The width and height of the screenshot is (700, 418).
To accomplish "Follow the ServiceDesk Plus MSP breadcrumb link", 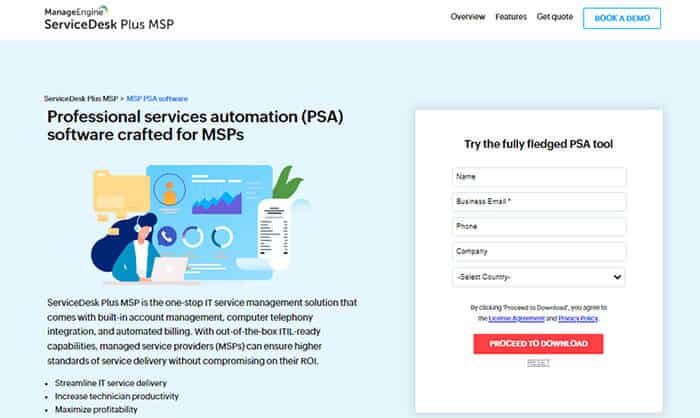I will (x=81, y=99).
